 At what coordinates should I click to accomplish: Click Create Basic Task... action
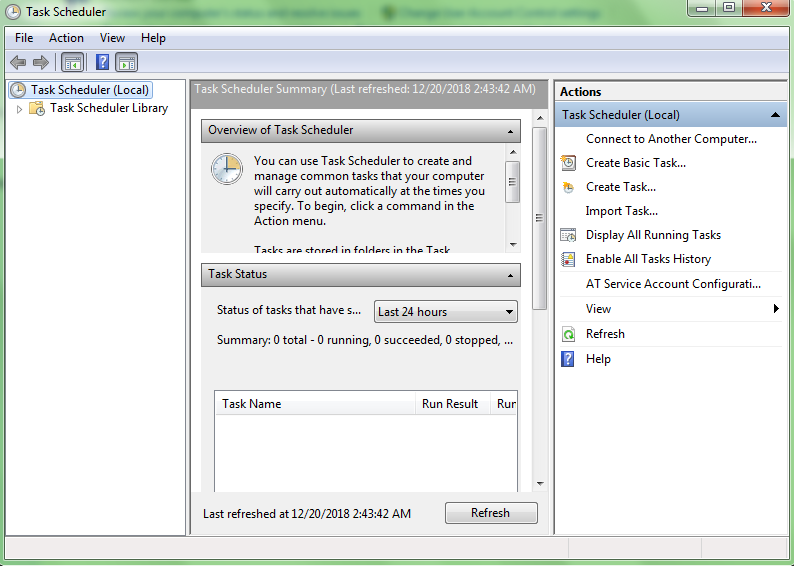click(636, 163)
